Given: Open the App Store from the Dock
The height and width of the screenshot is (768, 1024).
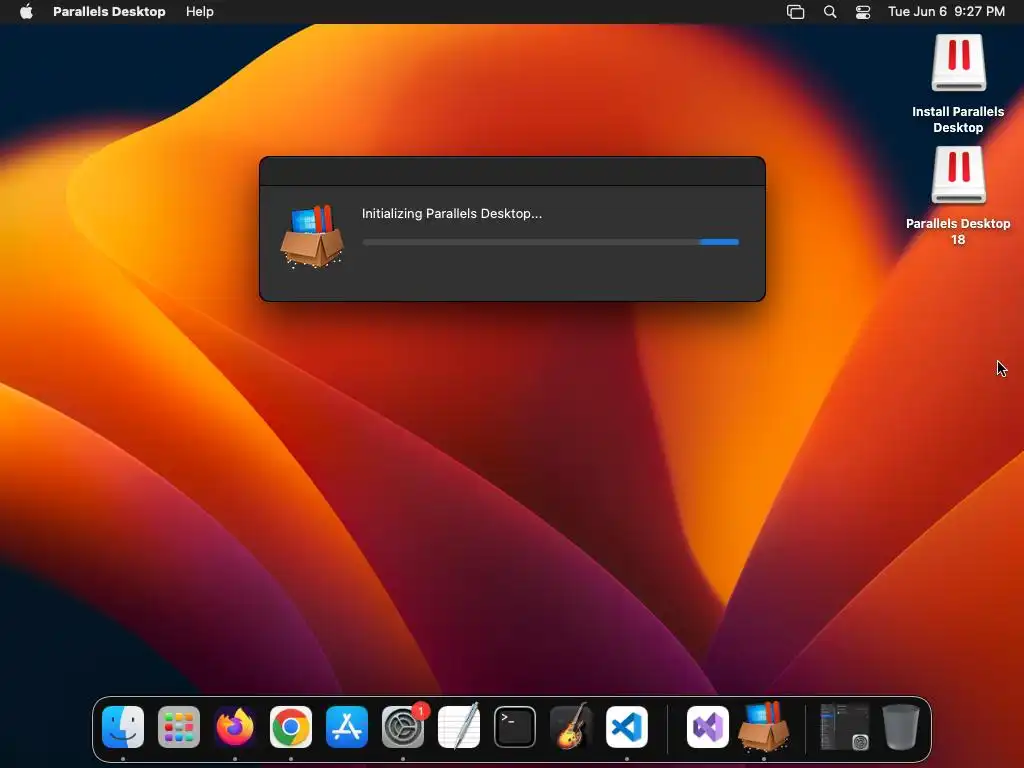Looking at the screenshot, I should [347, 727].
